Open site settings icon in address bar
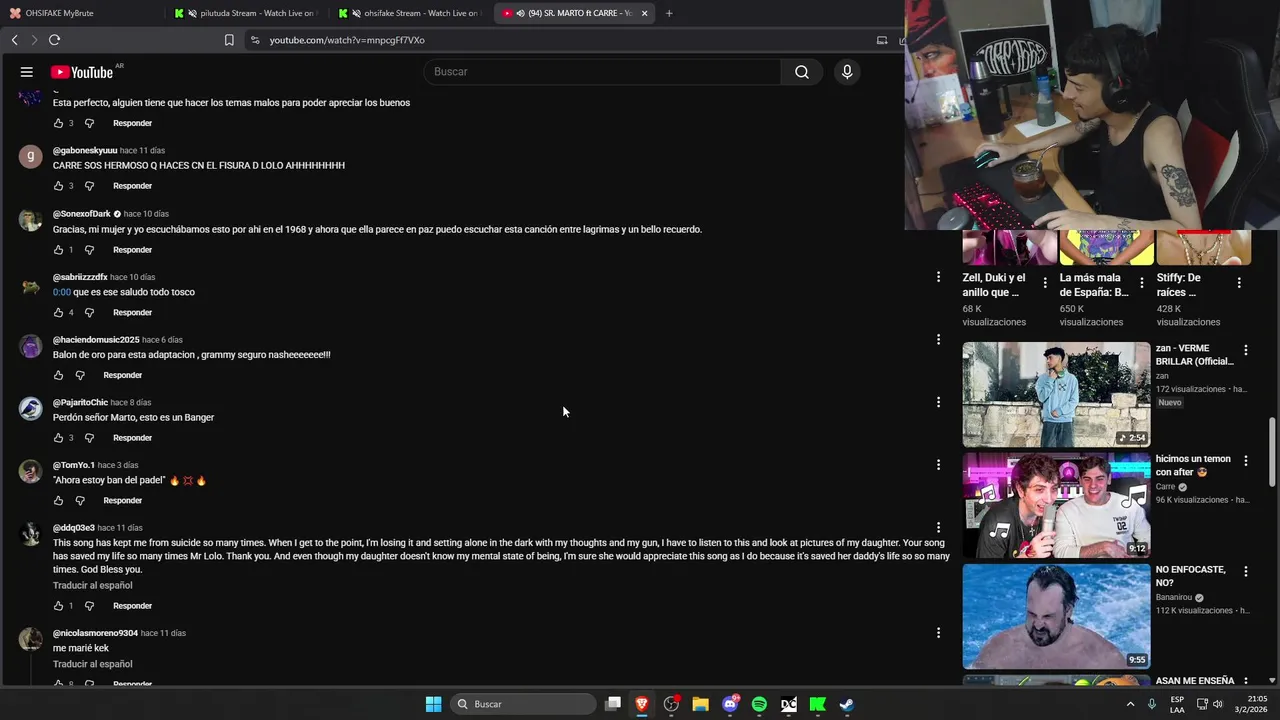Screen dimensions: 1280x720 tap(255, 40)
